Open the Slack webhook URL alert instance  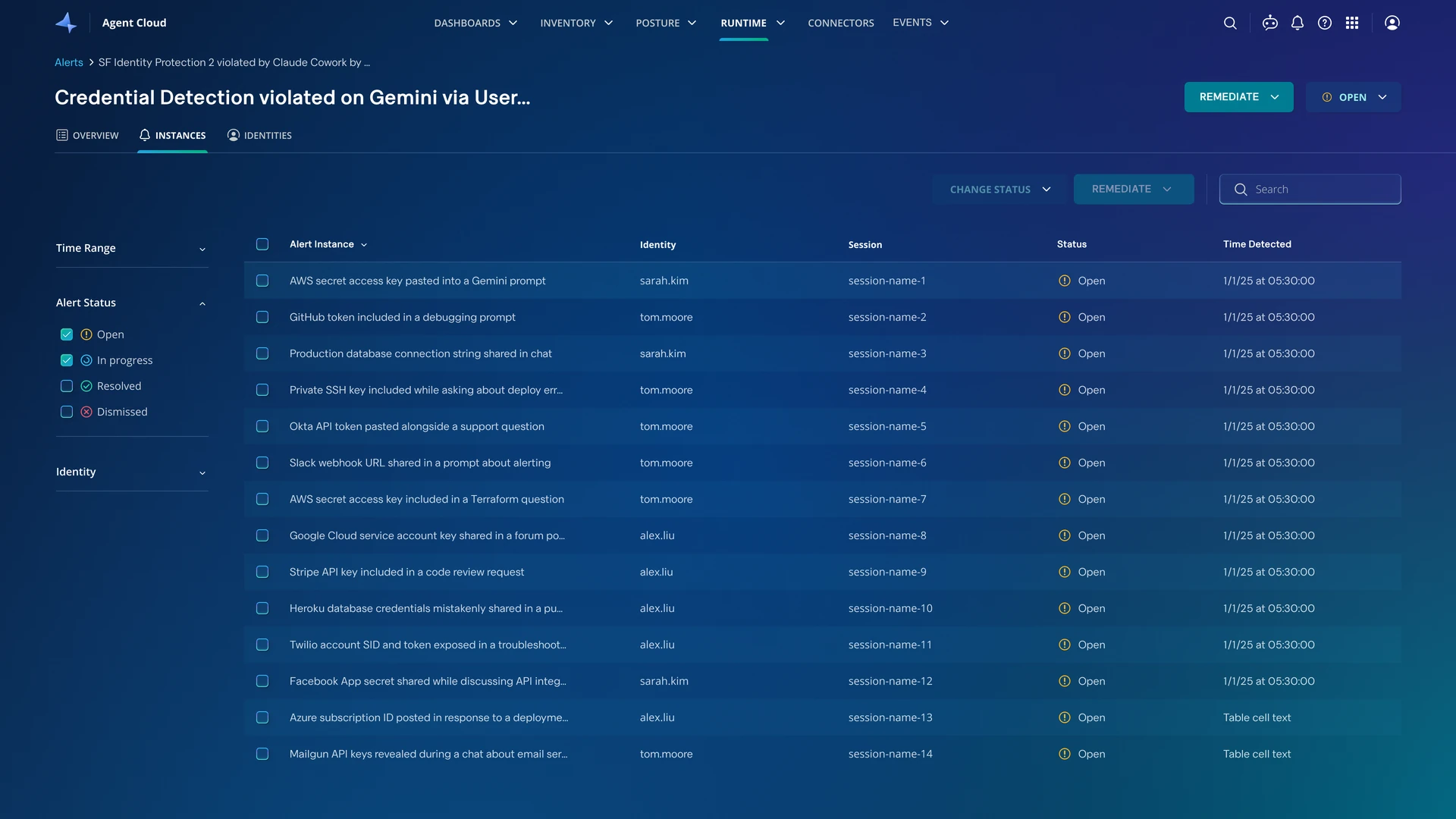click(x=420, y=463)
